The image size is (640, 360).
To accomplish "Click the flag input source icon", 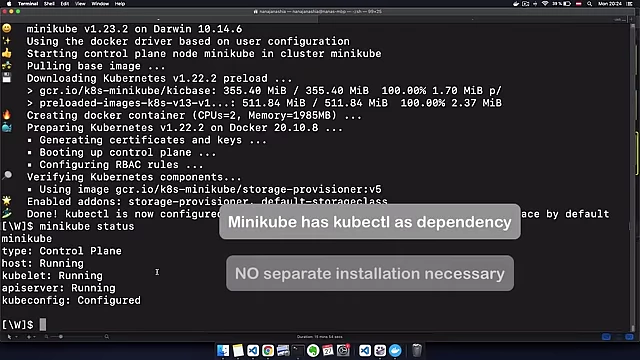I will tap(578, 4).
